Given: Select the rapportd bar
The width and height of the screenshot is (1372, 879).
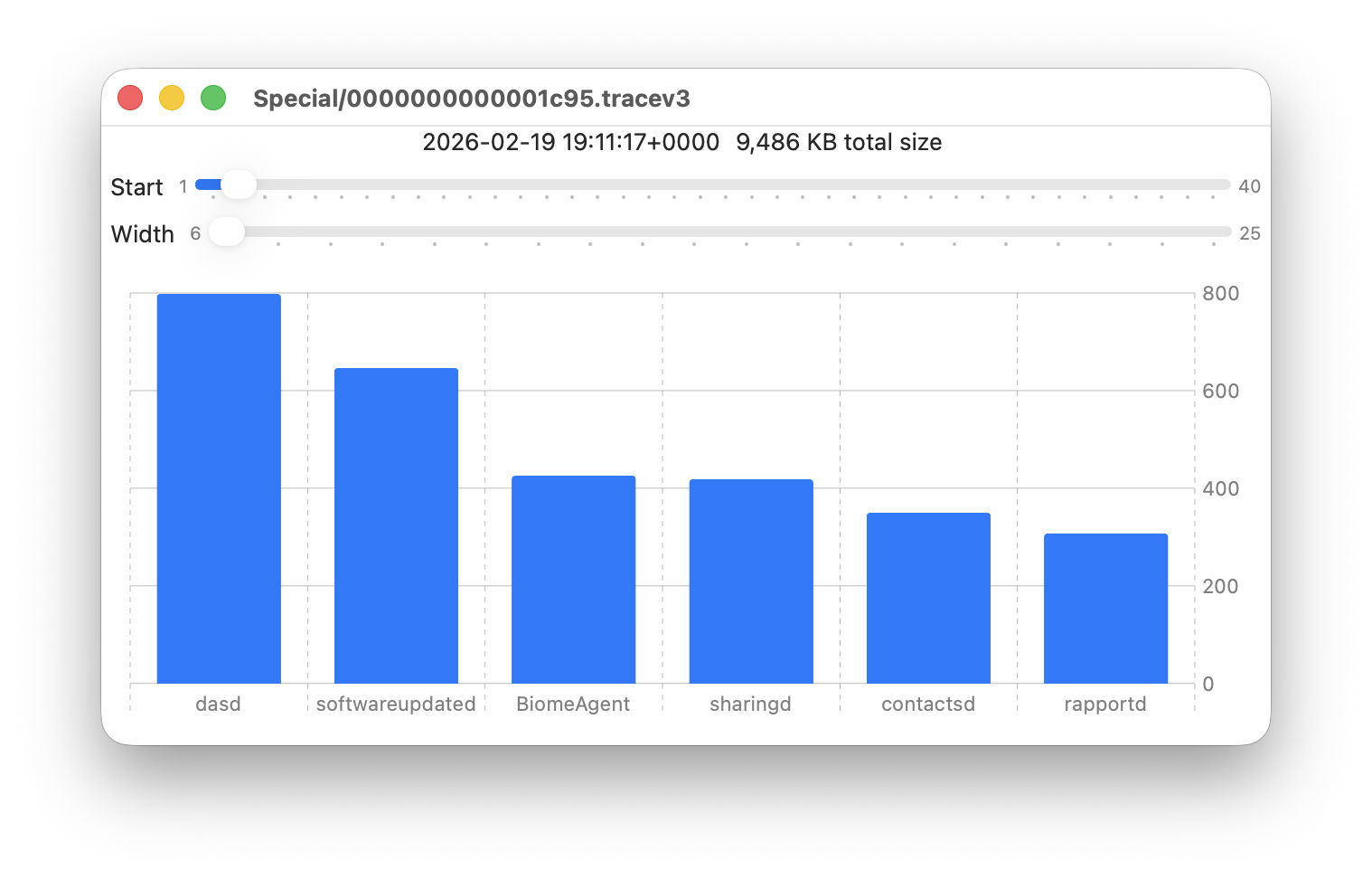Looking at the screenshot, I should tap(1105, 608).
